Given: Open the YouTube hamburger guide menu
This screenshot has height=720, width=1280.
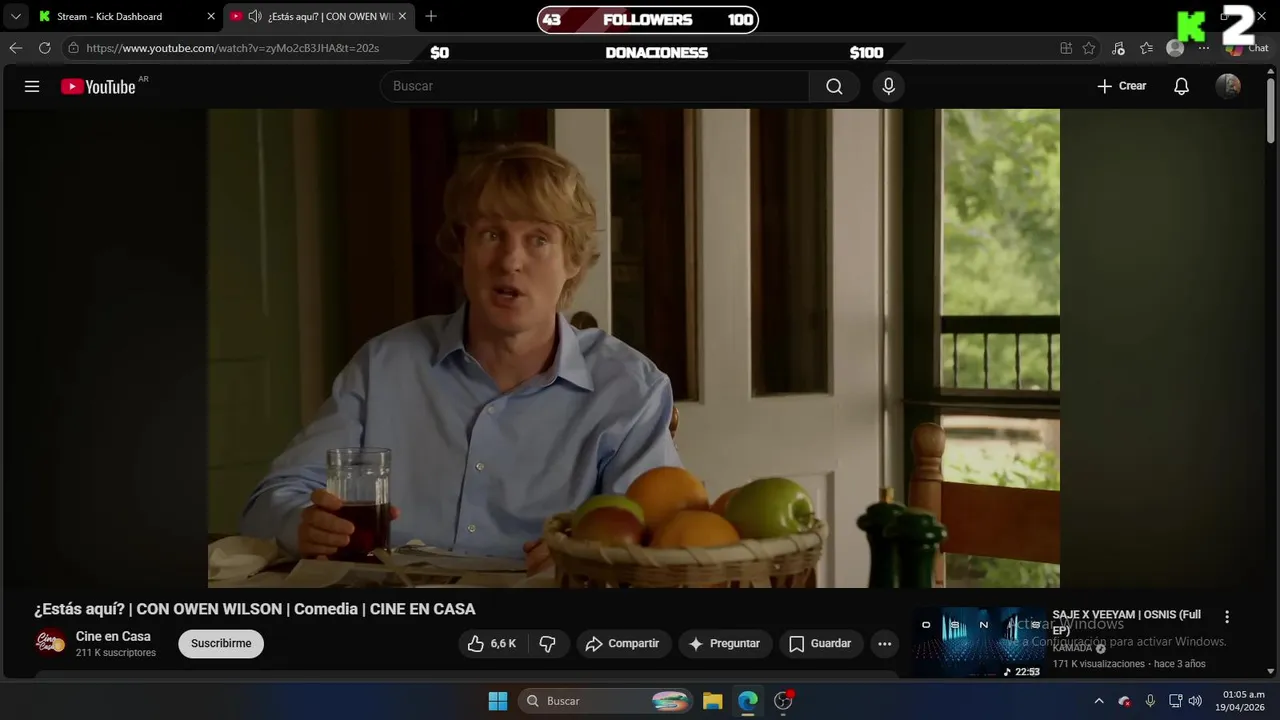Looking at the screenshot, I should coord(32,86).
